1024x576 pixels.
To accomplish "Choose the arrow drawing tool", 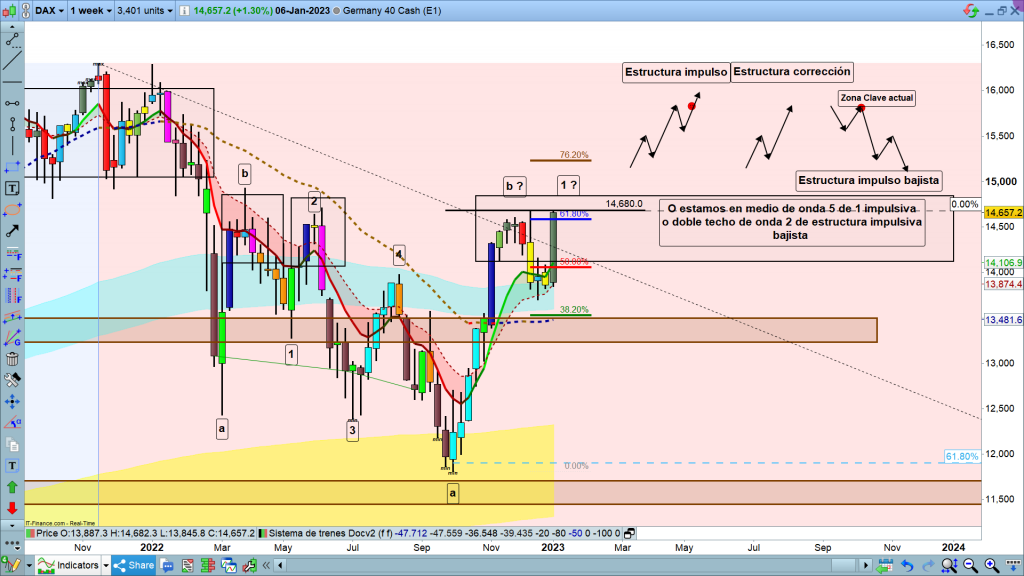I will [x=13, y=231].
